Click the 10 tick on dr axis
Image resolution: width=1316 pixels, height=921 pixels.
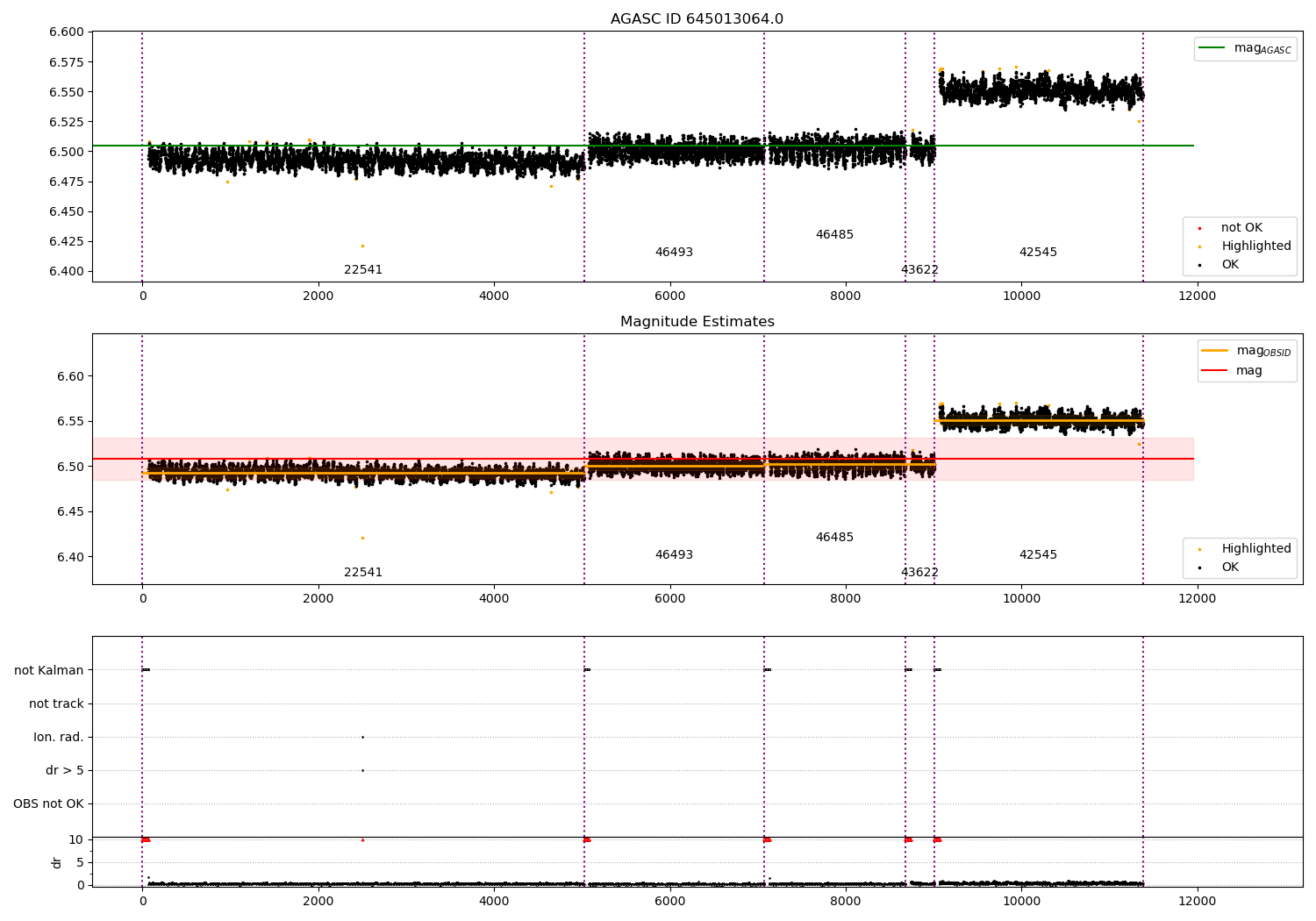(x=76, y=839)
